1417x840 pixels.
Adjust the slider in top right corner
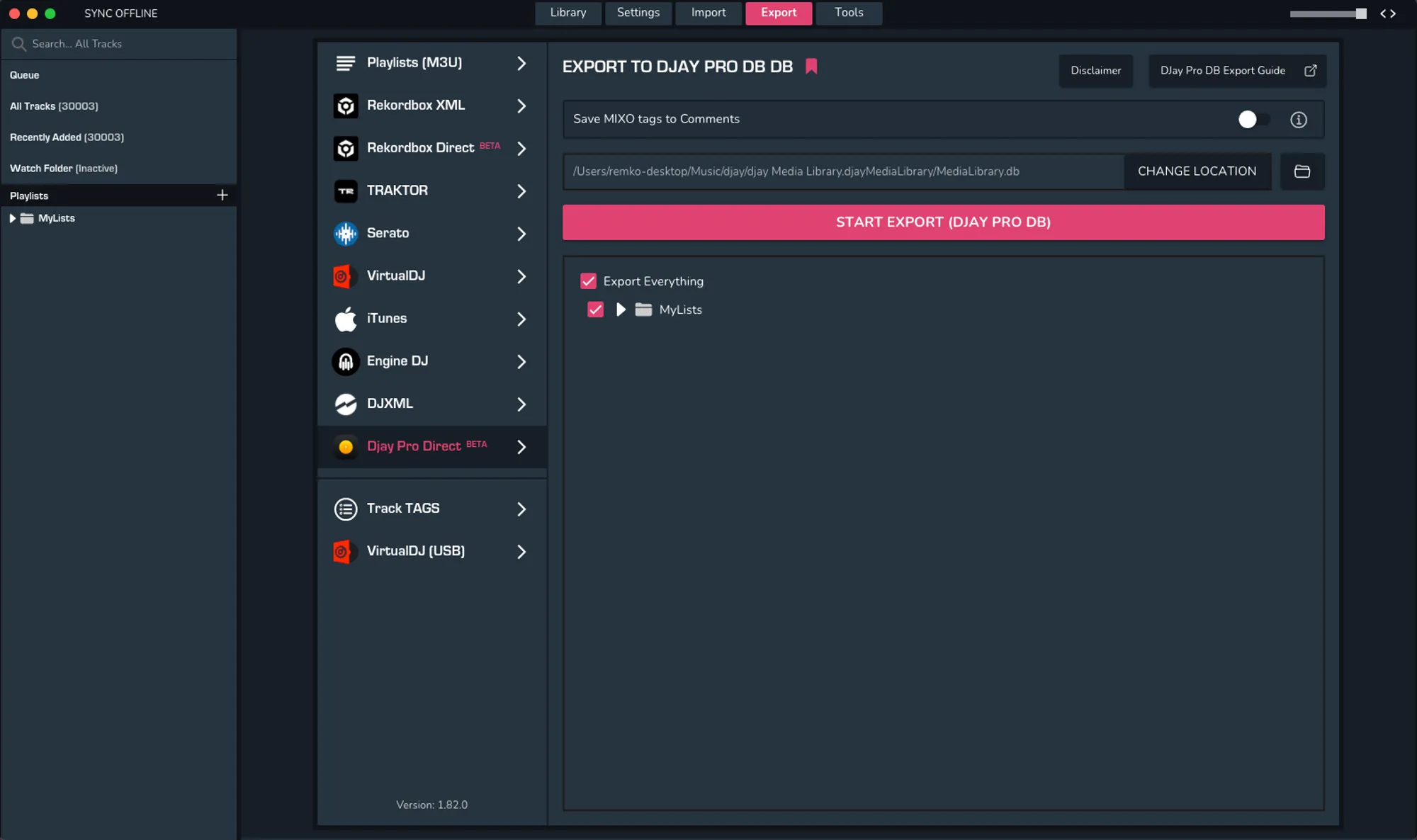tap(1360, 13)
